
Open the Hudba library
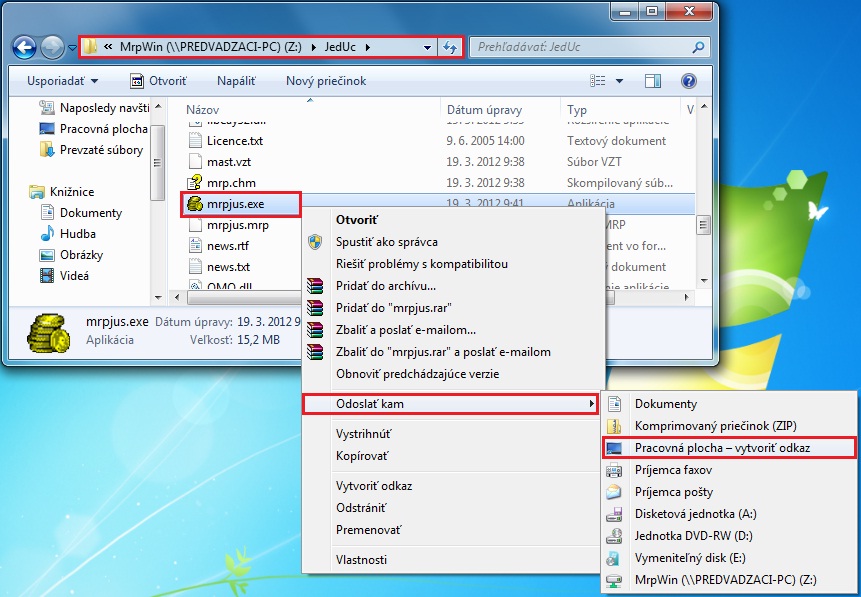click(x=68, y=233)
